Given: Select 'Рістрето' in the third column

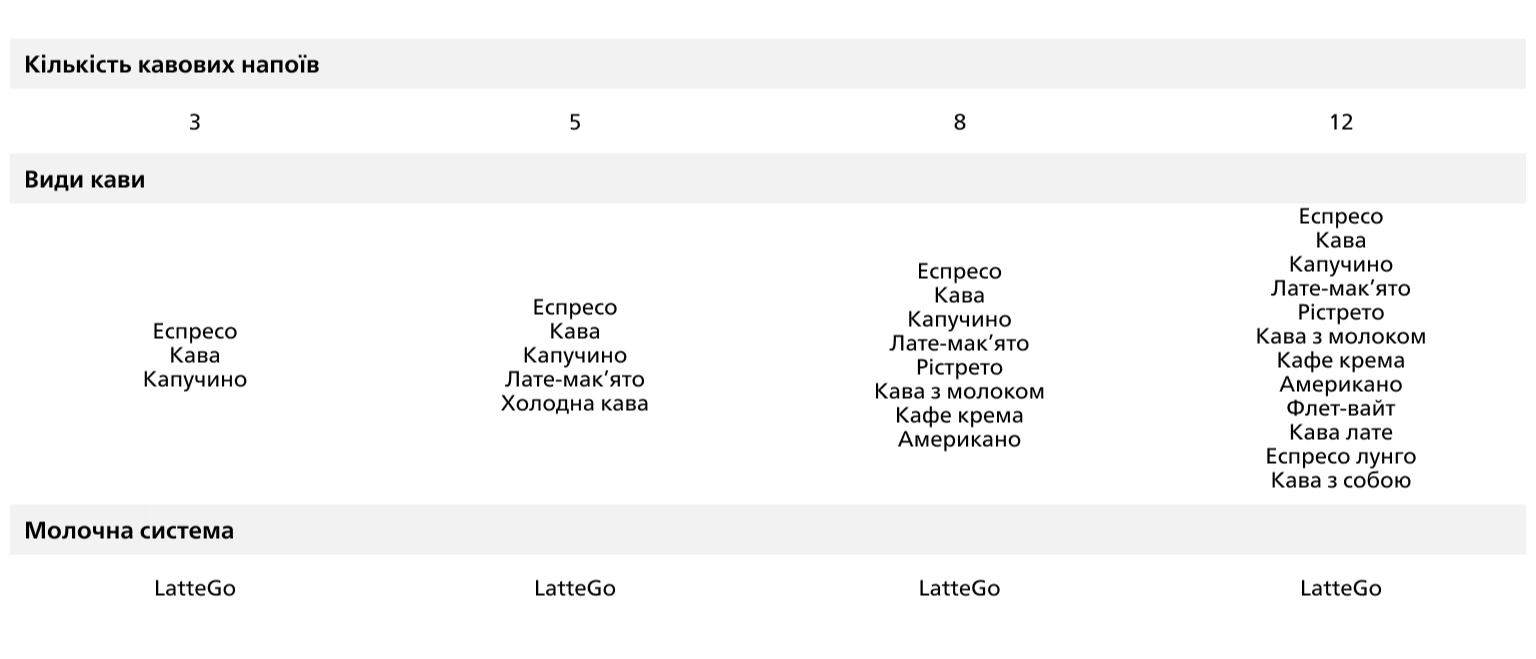Looking at the screenshot, I should click(960, 368).
